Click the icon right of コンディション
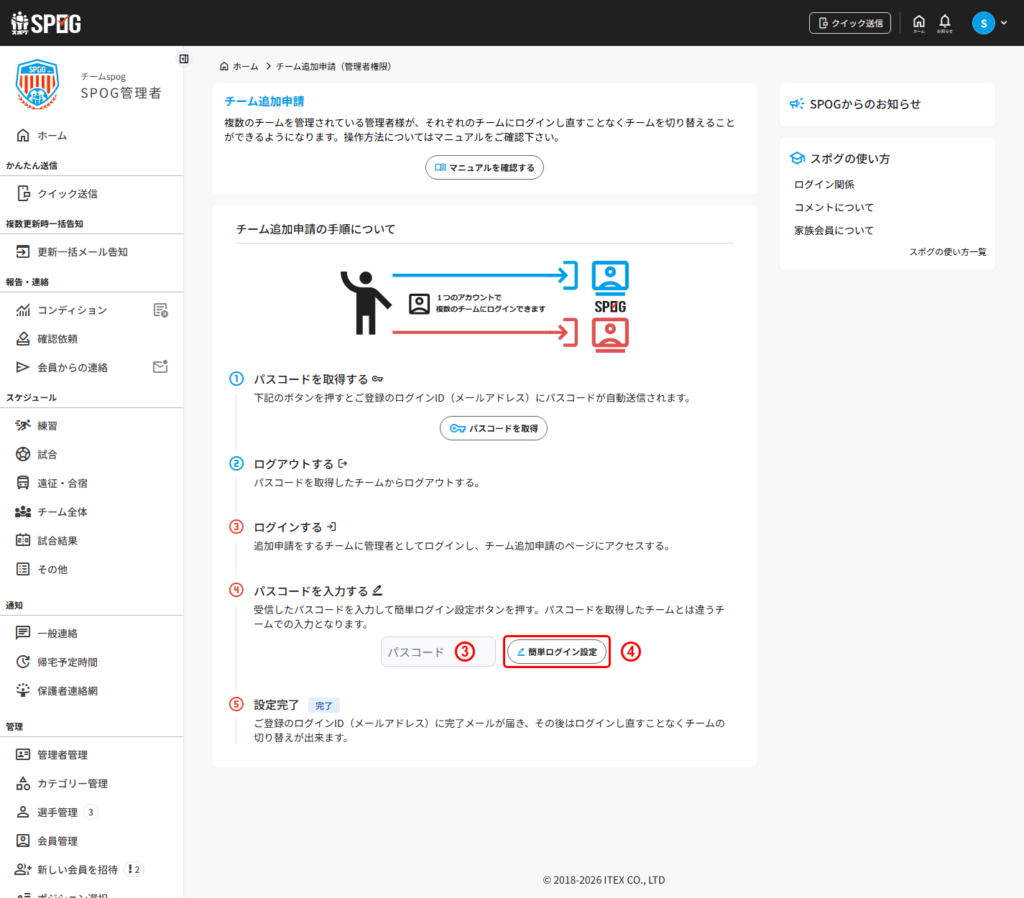The height and width of the screenshot is (898, 1024). (x=161, y=310)
